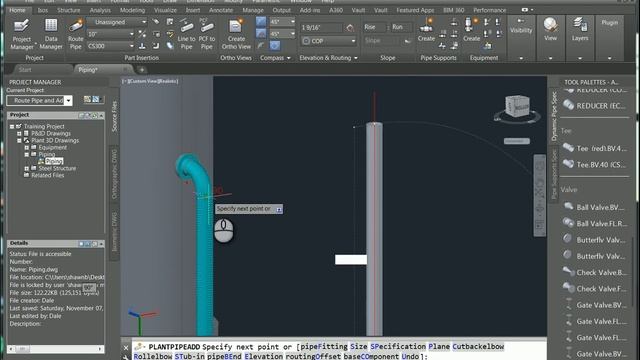
Task: Expand the P&ID Drawings tree node
Action: click(x=19, y=133)
